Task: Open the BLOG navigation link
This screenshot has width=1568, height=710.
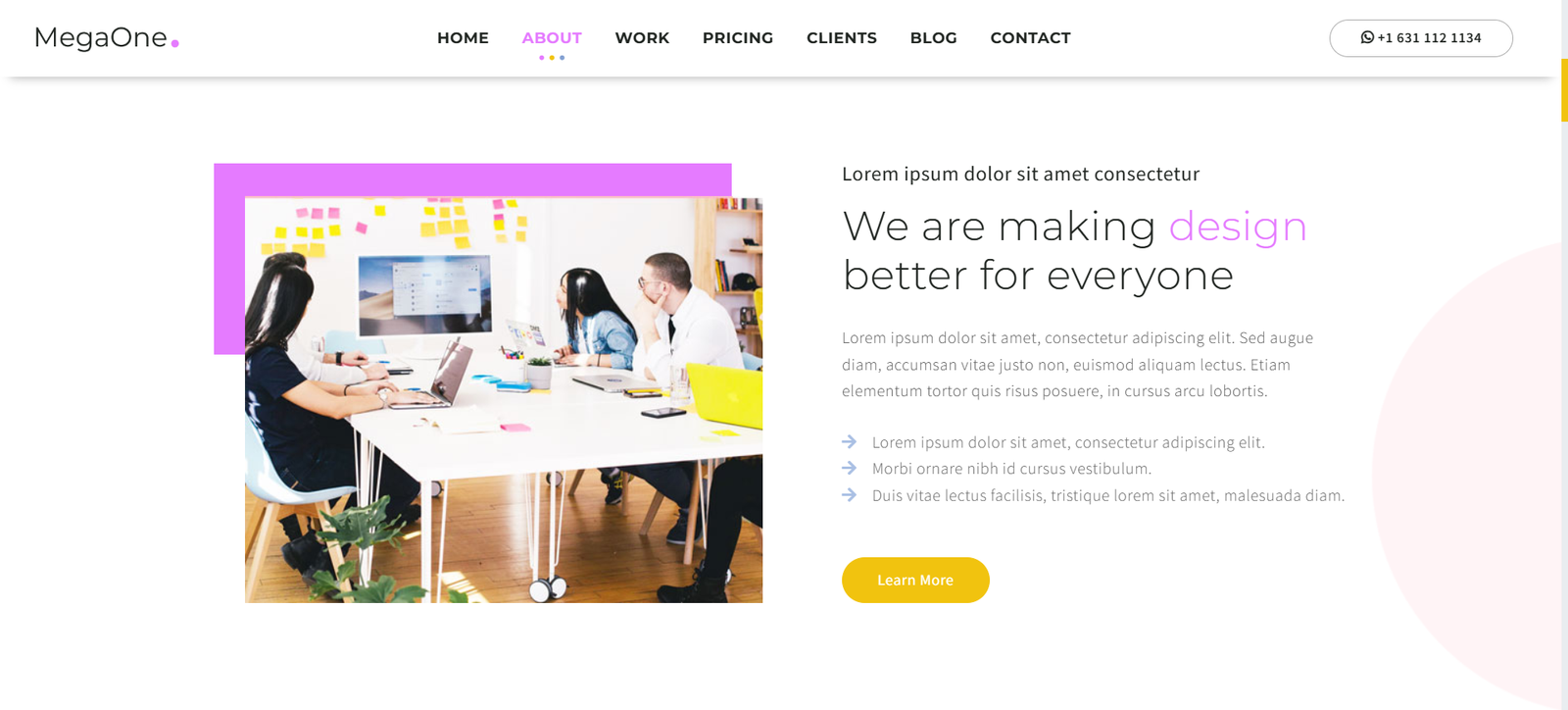Action: click(933, 37)
